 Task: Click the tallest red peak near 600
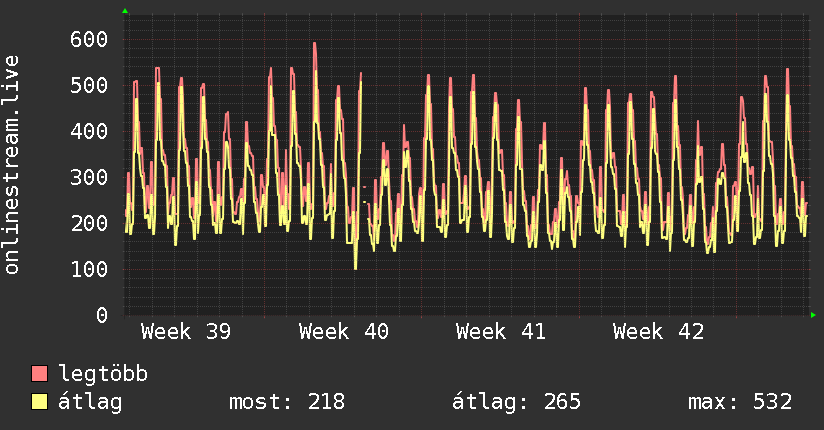[314, 45]
